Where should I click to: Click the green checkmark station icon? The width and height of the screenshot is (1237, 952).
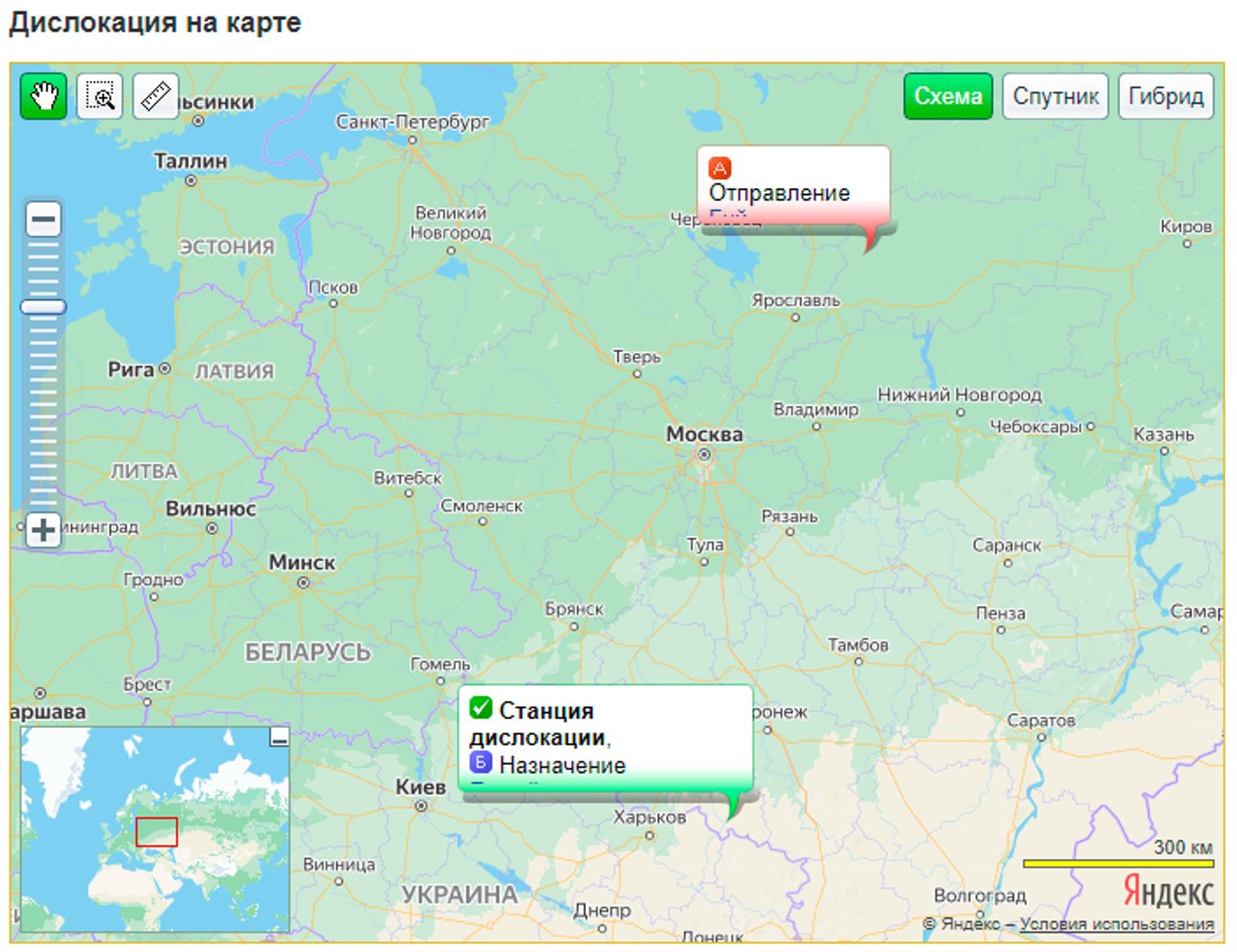[481, 708]
